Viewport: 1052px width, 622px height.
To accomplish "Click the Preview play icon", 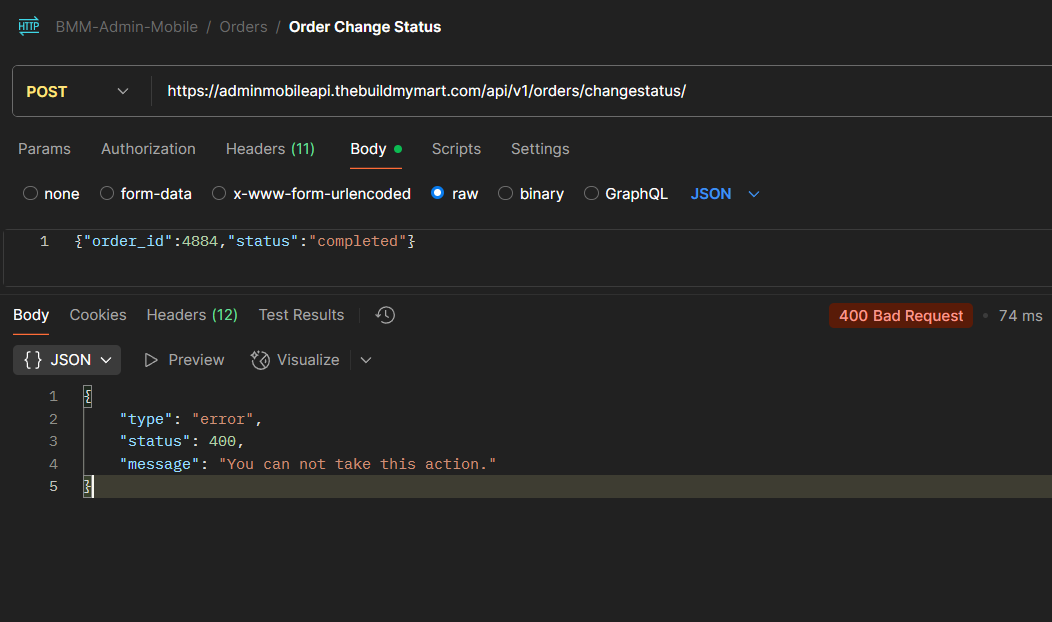I will tap(151, 360).
